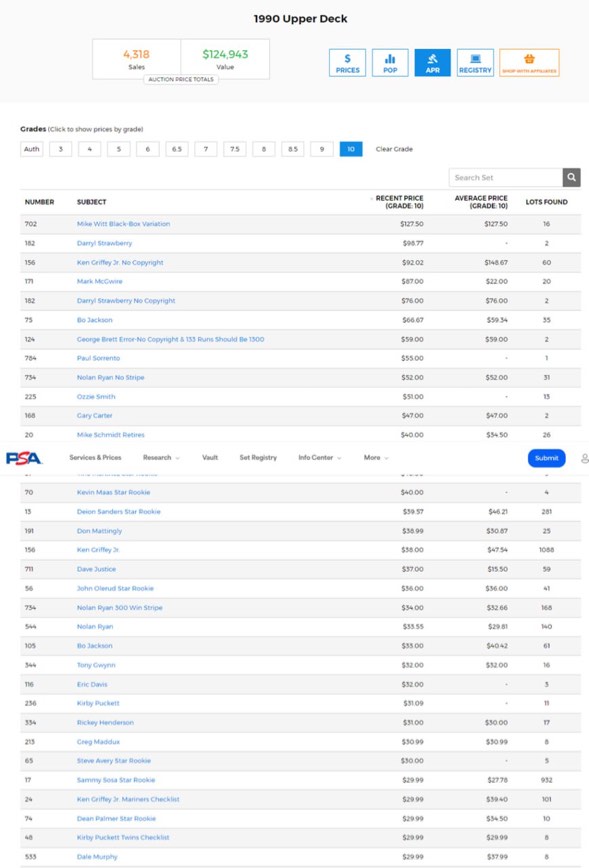
Task: Click the PSA logo
Action: pyautogui.click(x=24, y=458)
